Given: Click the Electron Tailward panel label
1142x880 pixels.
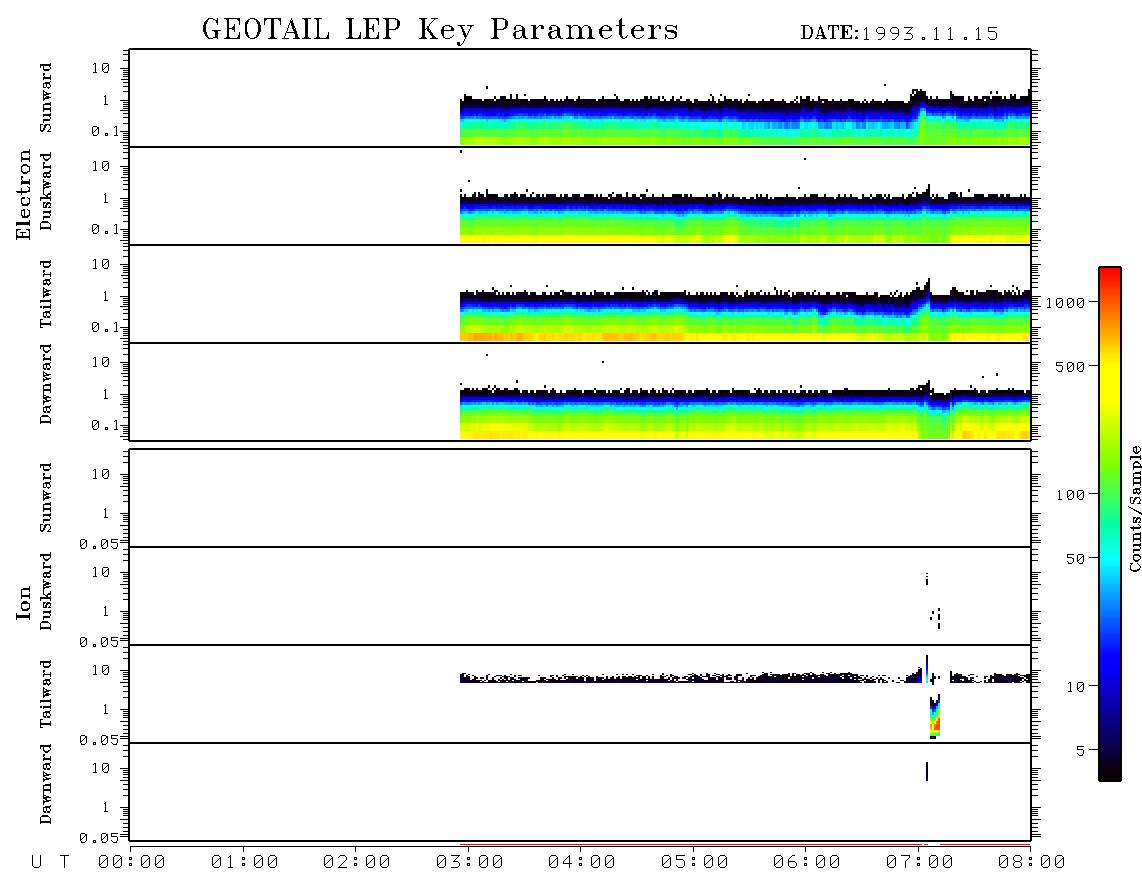Looking at the screenshot, I should 46,294.
